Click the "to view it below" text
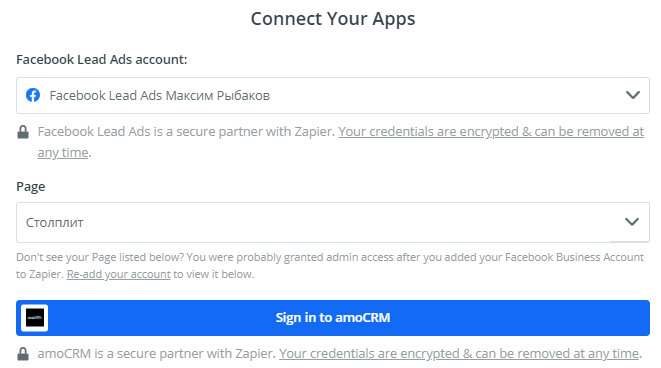Screen dimensions: 661x368 coord(214,274)
